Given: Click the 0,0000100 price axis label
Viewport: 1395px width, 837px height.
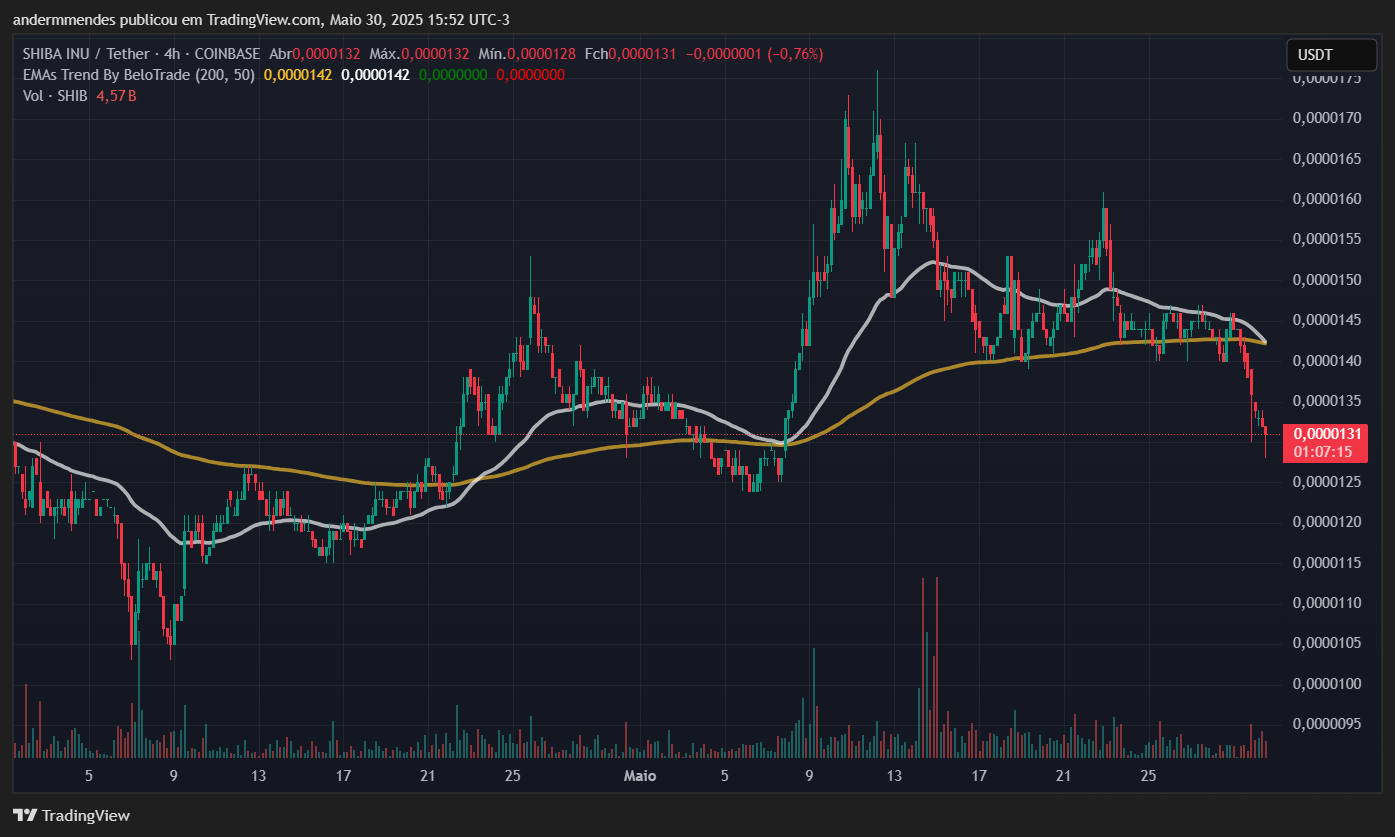Looking at the screenshot, I should tap(1327, 684).
